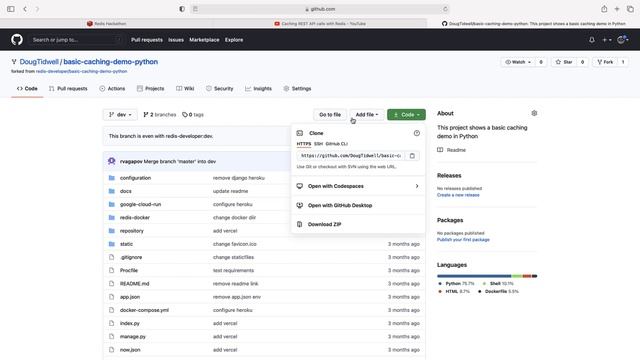Click the GitHub Desktop icon
Screen dimensions: 640x360
(x=300, y=205)
